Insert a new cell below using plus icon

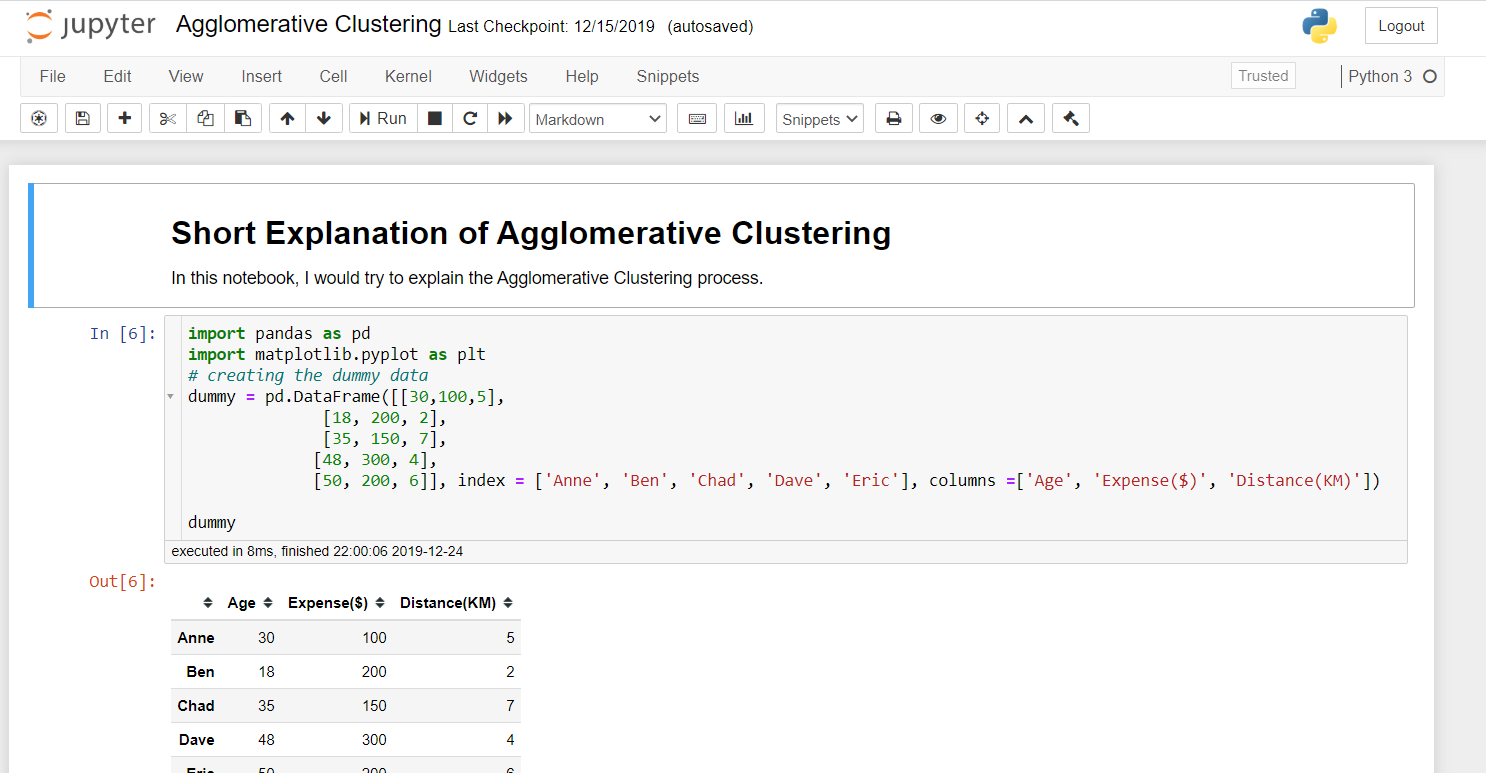pos(124,118)
